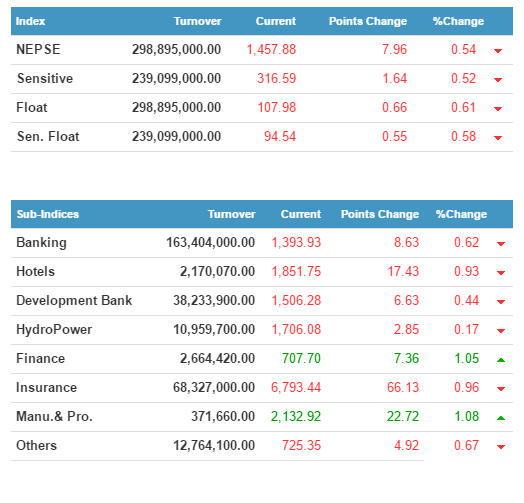The height and width of the screenshot is (503, 524).
Task: Click Current header in Sub-Indices table
Action: pos(301,214)
